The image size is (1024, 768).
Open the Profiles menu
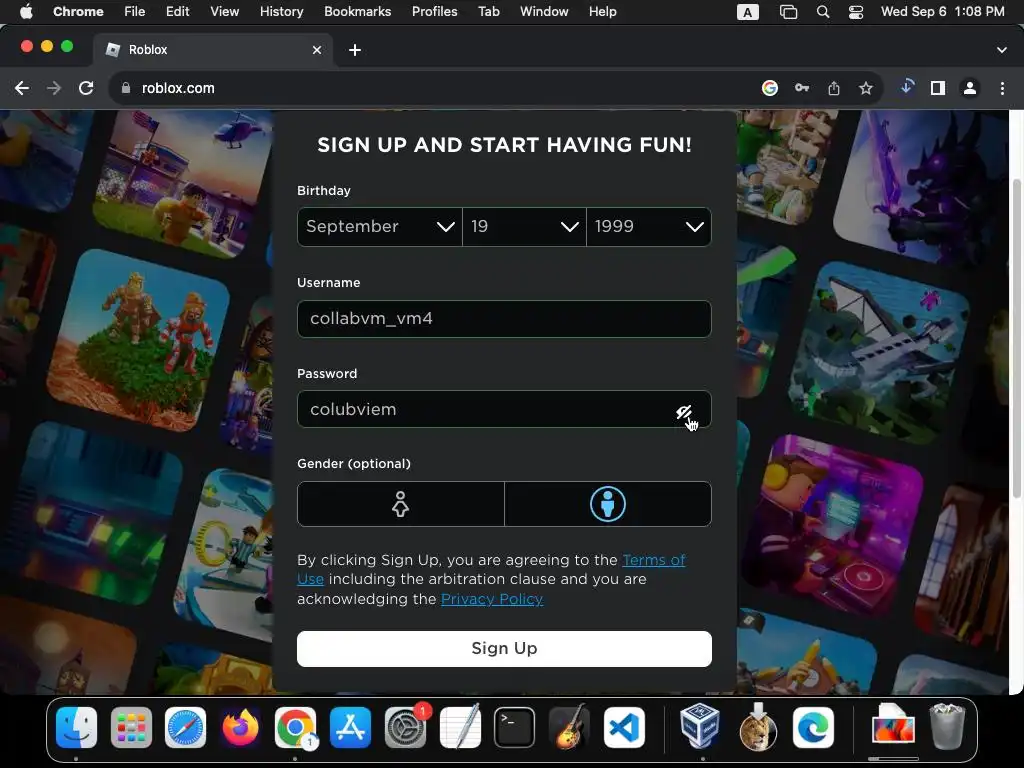[434, 12]
